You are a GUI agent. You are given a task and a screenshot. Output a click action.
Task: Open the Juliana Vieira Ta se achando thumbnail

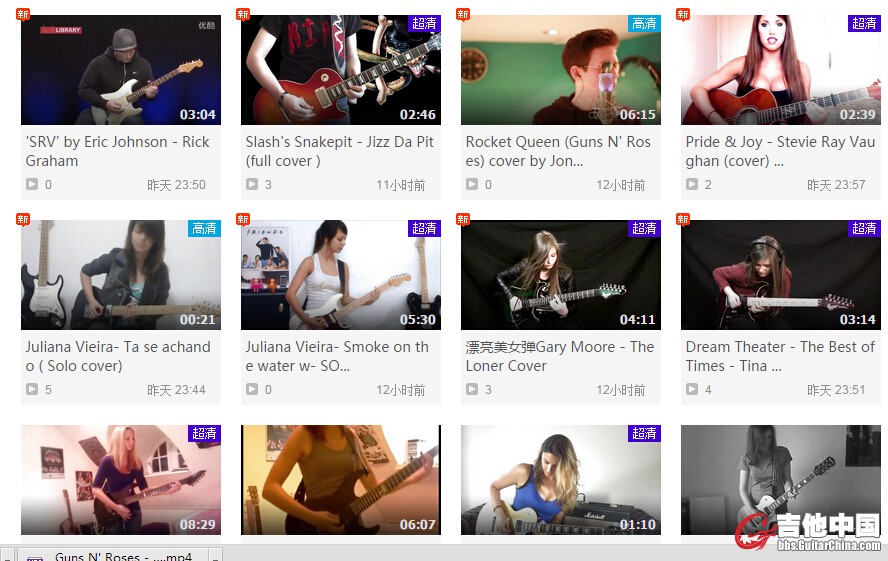click(x=121, y=275)
